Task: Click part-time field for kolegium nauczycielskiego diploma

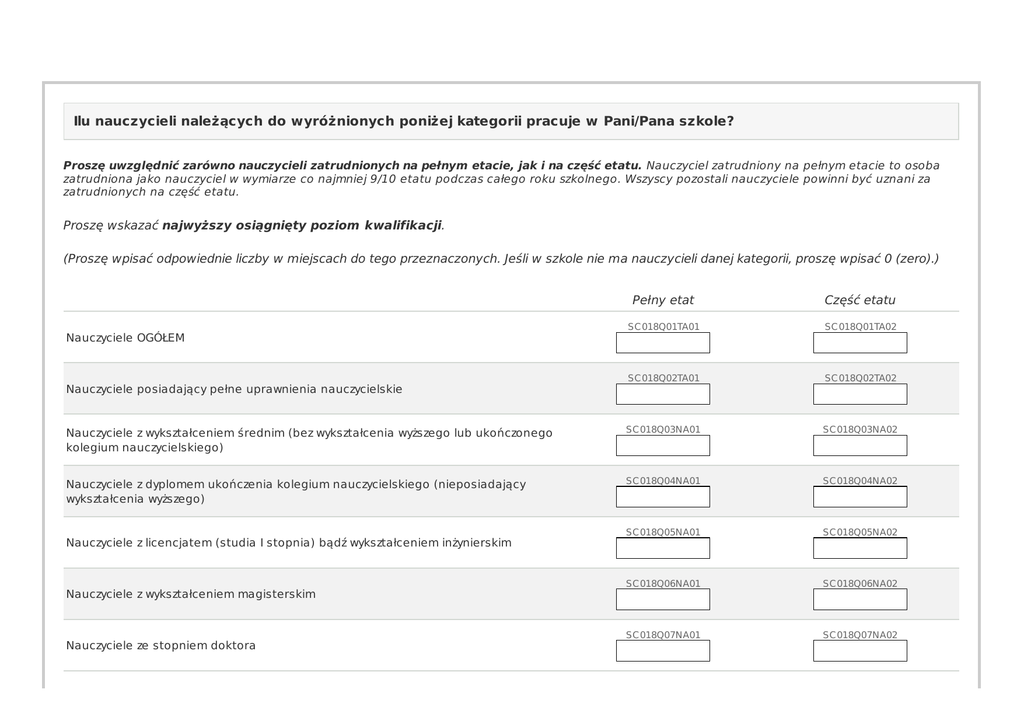Action: (x=859, y=497)
